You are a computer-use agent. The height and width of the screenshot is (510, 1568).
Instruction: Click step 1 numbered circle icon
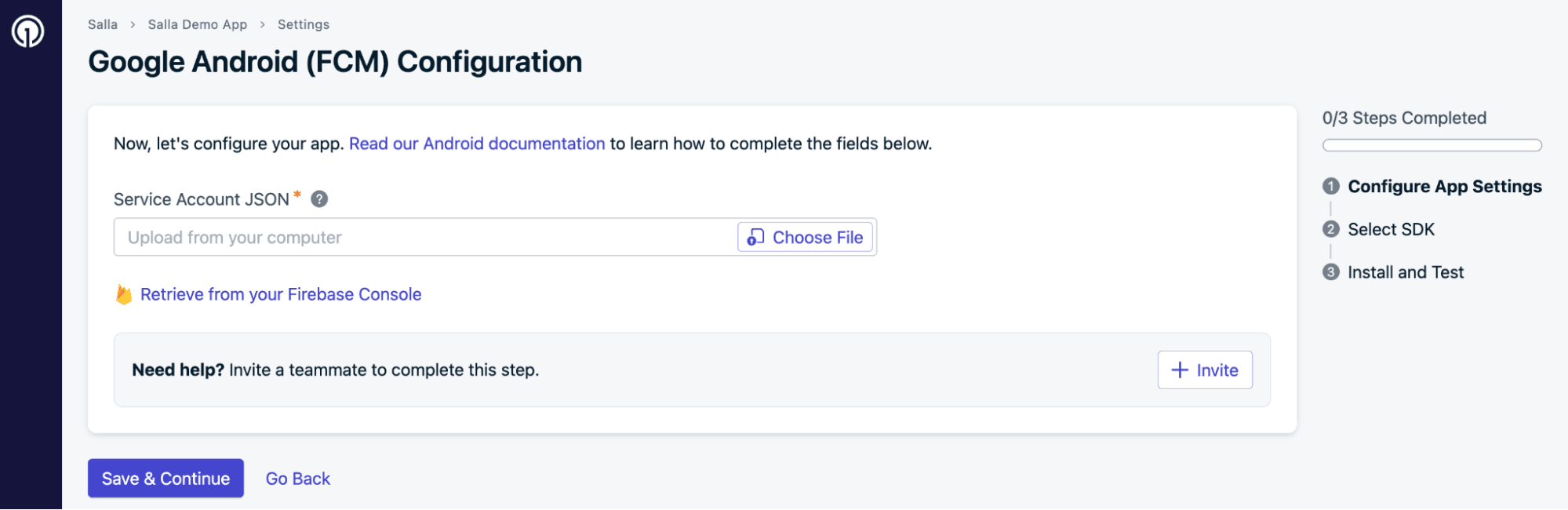1331,186
